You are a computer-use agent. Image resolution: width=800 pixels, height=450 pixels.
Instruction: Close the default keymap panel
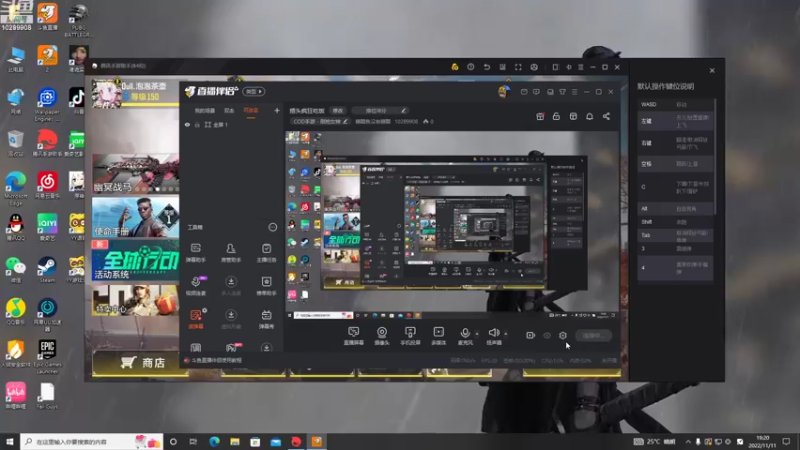[712, 70]
